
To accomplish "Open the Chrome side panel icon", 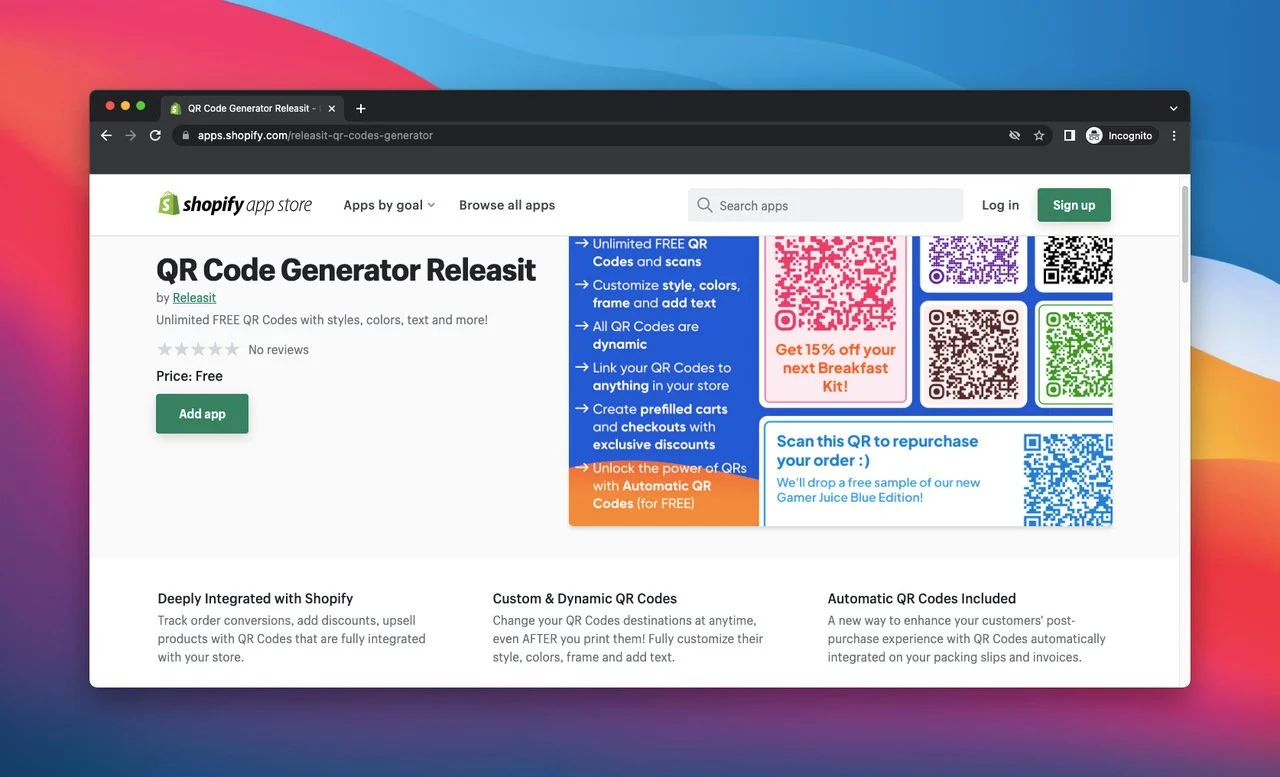I will [1069, 135].
